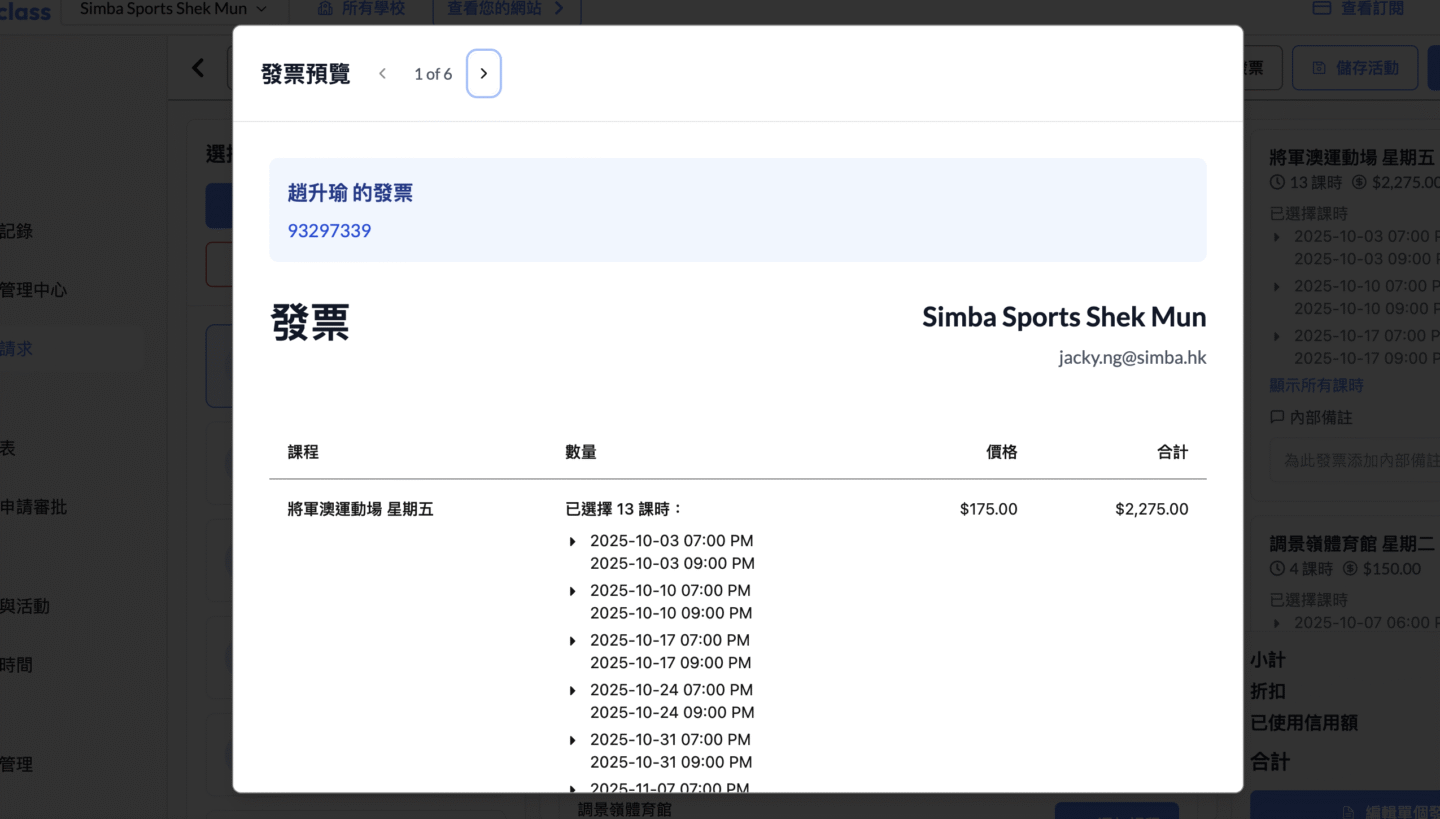Click the phone number 93297339 link

329,231
